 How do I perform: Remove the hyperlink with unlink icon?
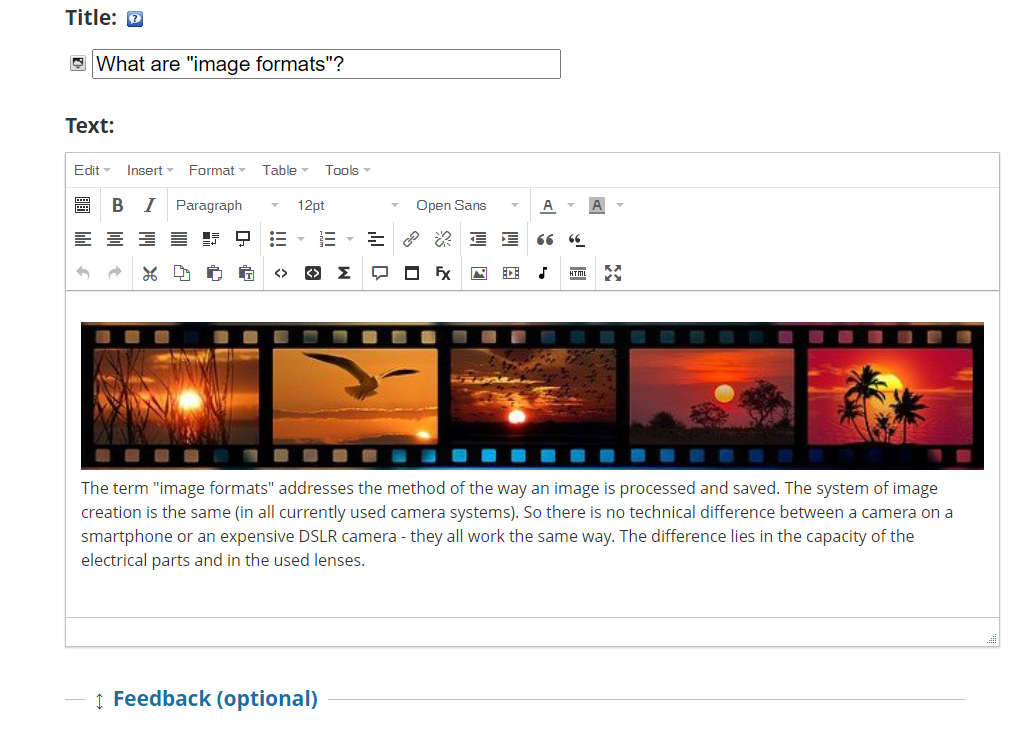click(443, 240)
